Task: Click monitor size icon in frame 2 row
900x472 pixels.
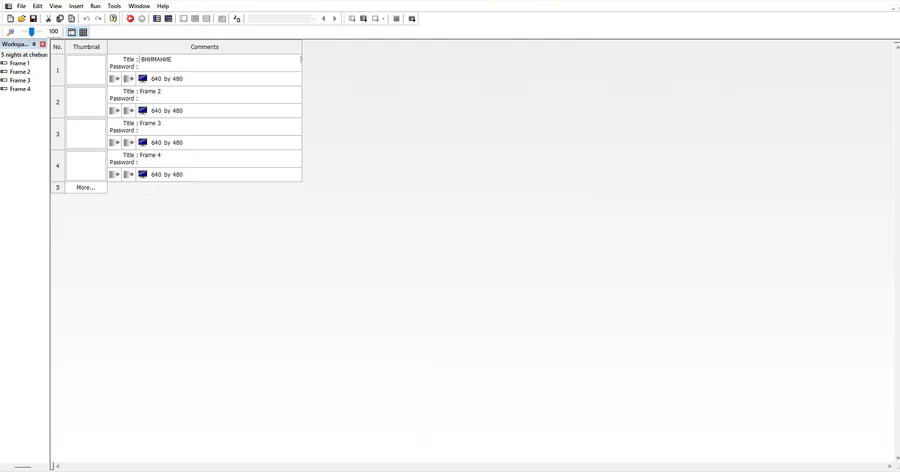Action: coord(143,110)
